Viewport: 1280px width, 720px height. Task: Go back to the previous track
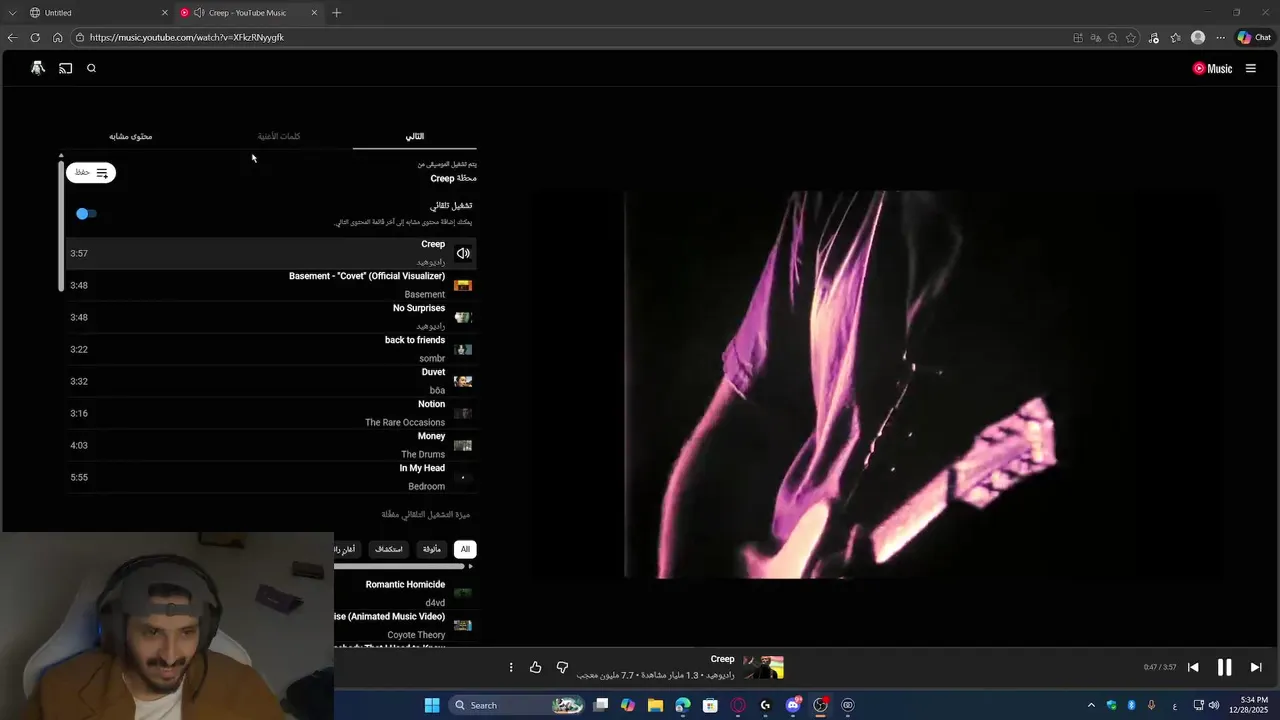coord(1193,667)
